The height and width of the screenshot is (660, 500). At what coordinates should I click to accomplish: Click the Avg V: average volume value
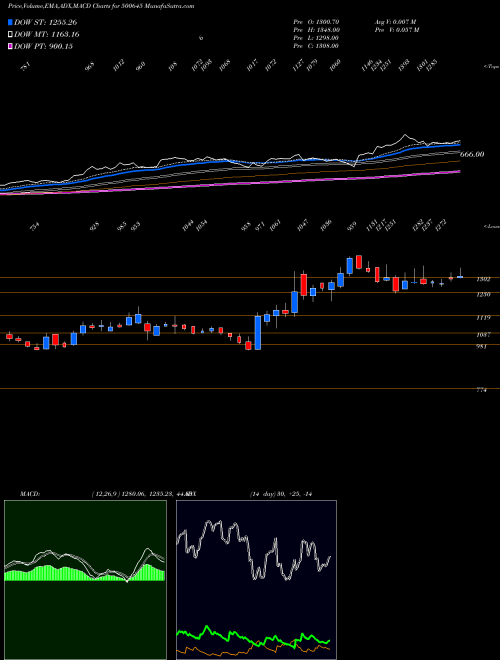(x=396, y=21)
